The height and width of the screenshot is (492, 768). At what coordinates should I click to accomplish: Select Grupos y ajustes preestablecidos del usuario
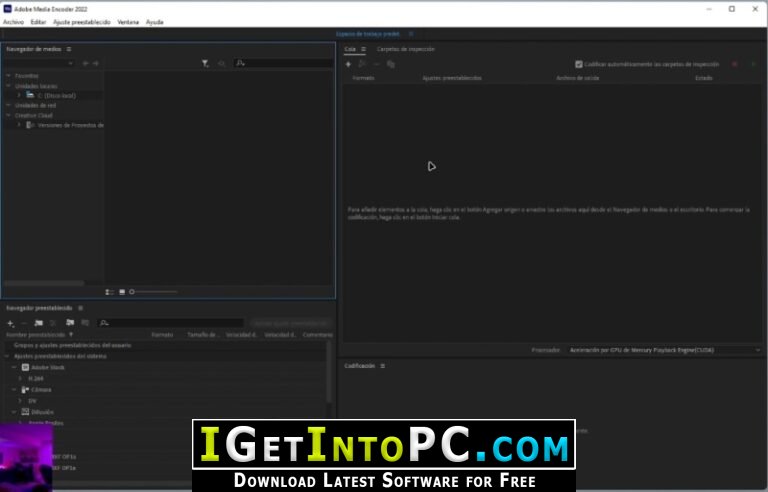[72, 345]
